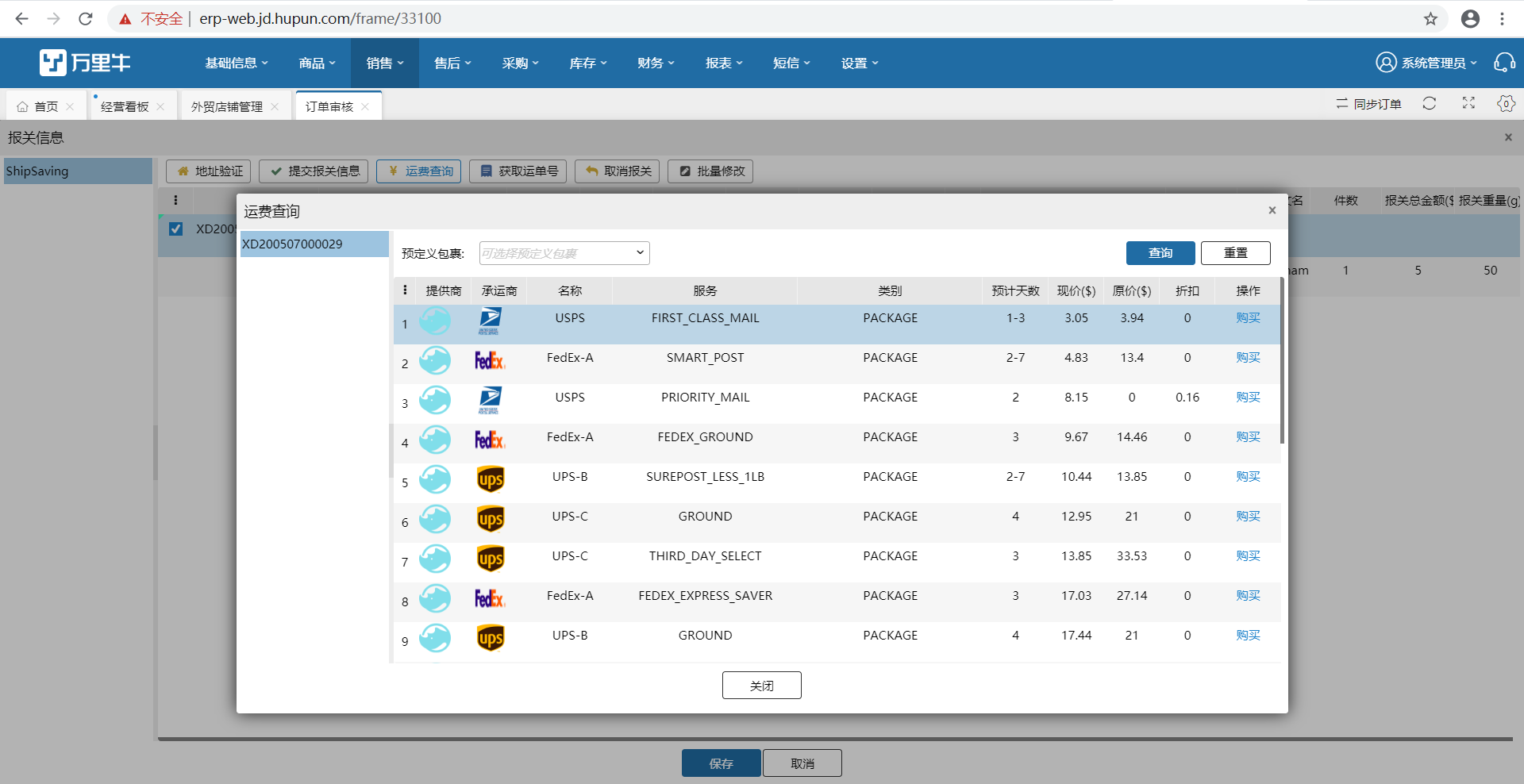
Task: Click the 获取运单号 toolbar button
Action: (518, 171)
